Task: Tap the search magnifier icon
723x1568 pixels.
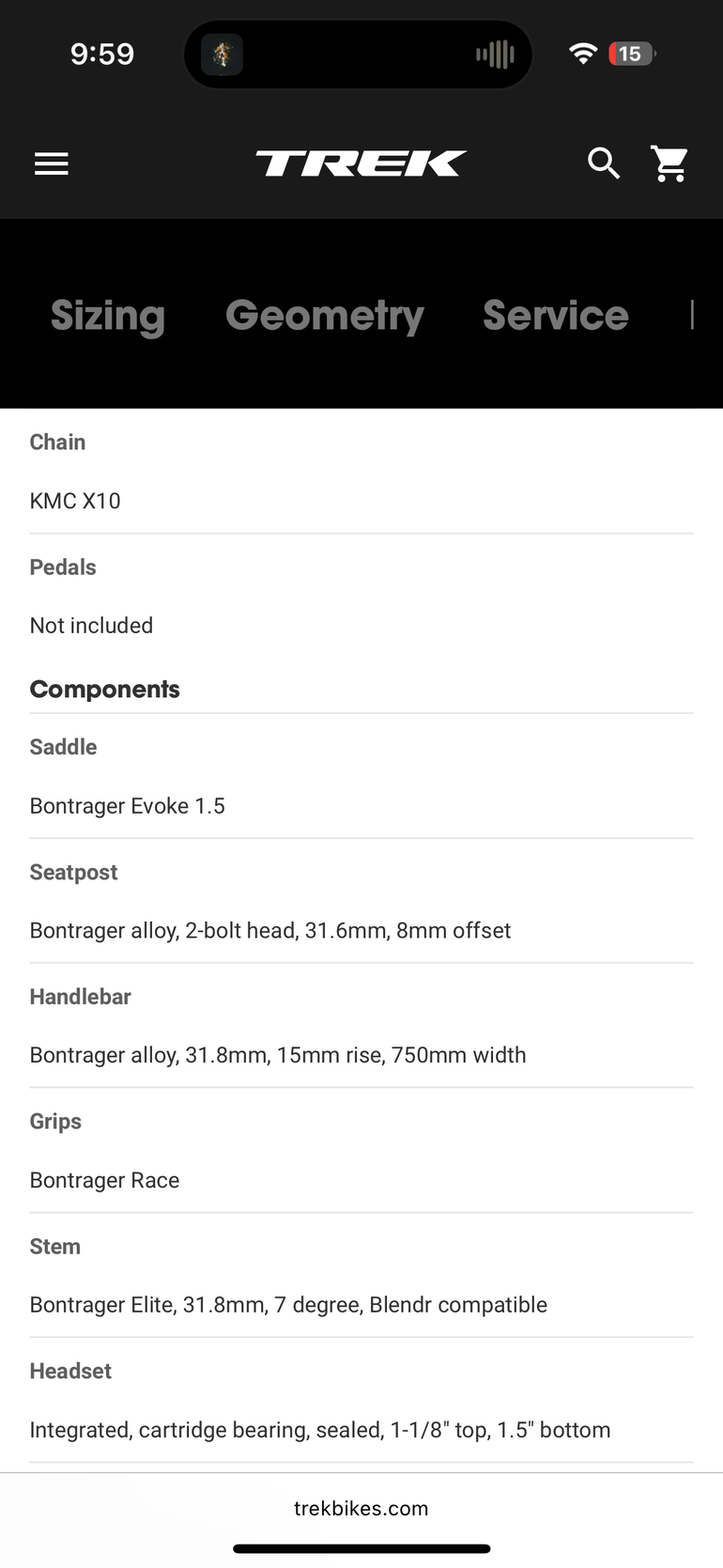Action: (604, 163)
